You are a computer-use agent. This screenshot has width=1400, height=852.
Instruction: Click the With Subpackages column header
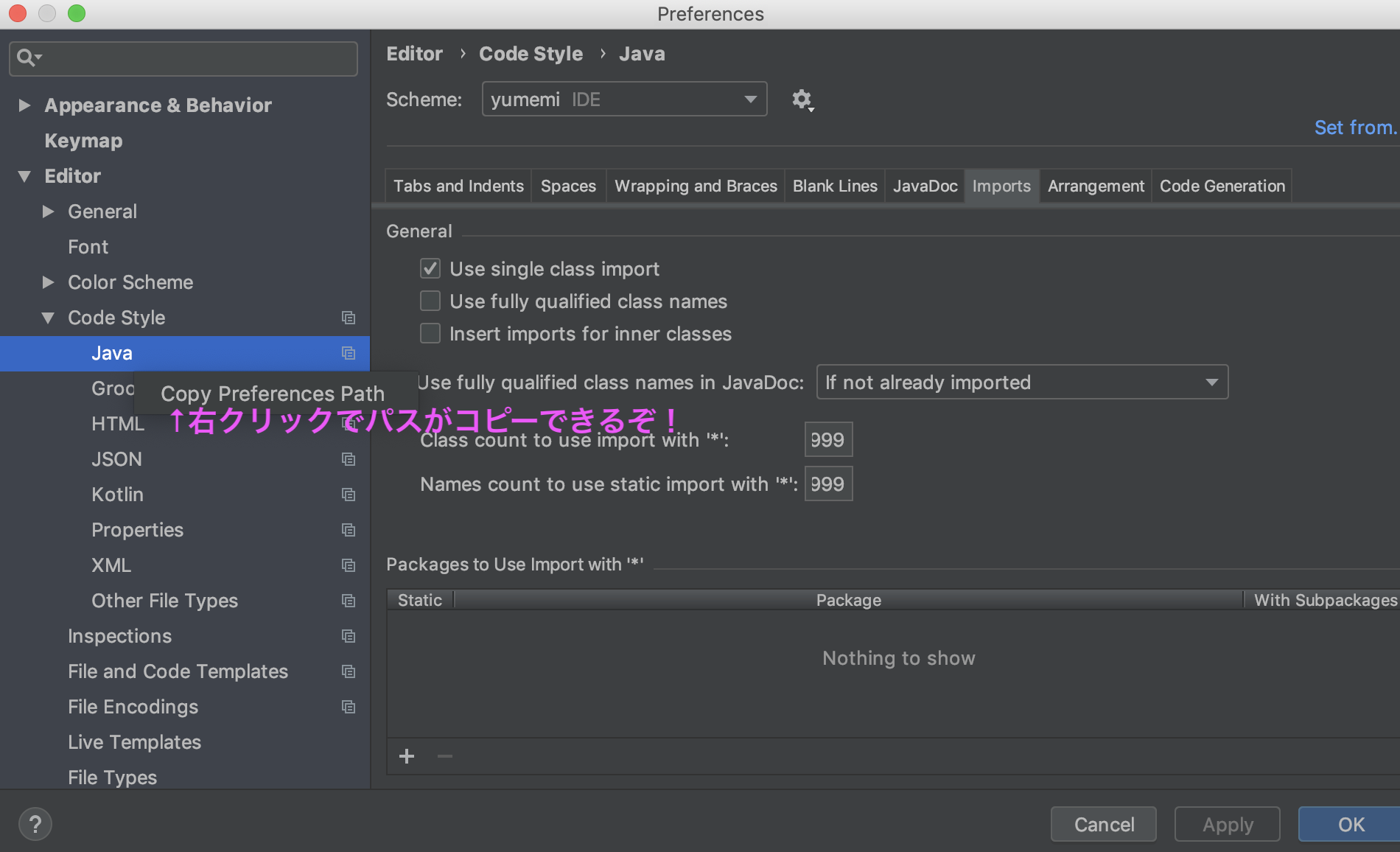tap(1323, 600)
